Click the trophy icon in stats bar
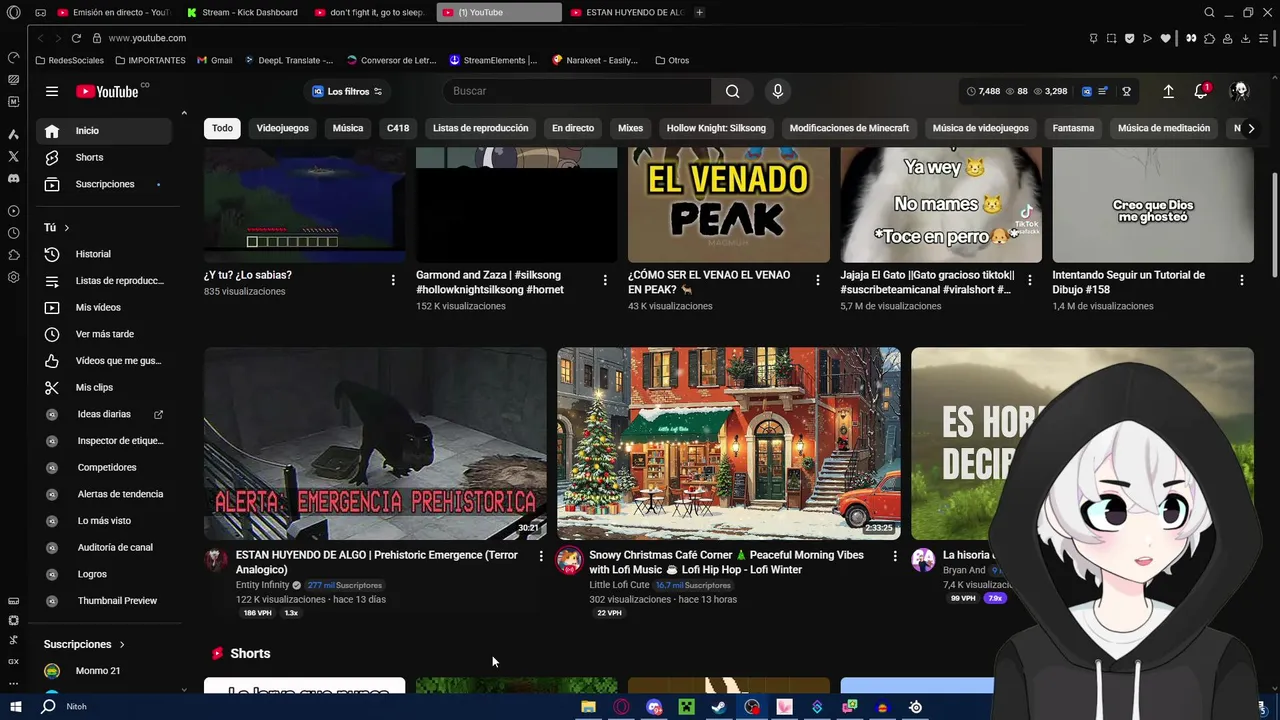The width and height of the screenshot is (1280, 720). pyautogui.click(x=1126, y=91)
